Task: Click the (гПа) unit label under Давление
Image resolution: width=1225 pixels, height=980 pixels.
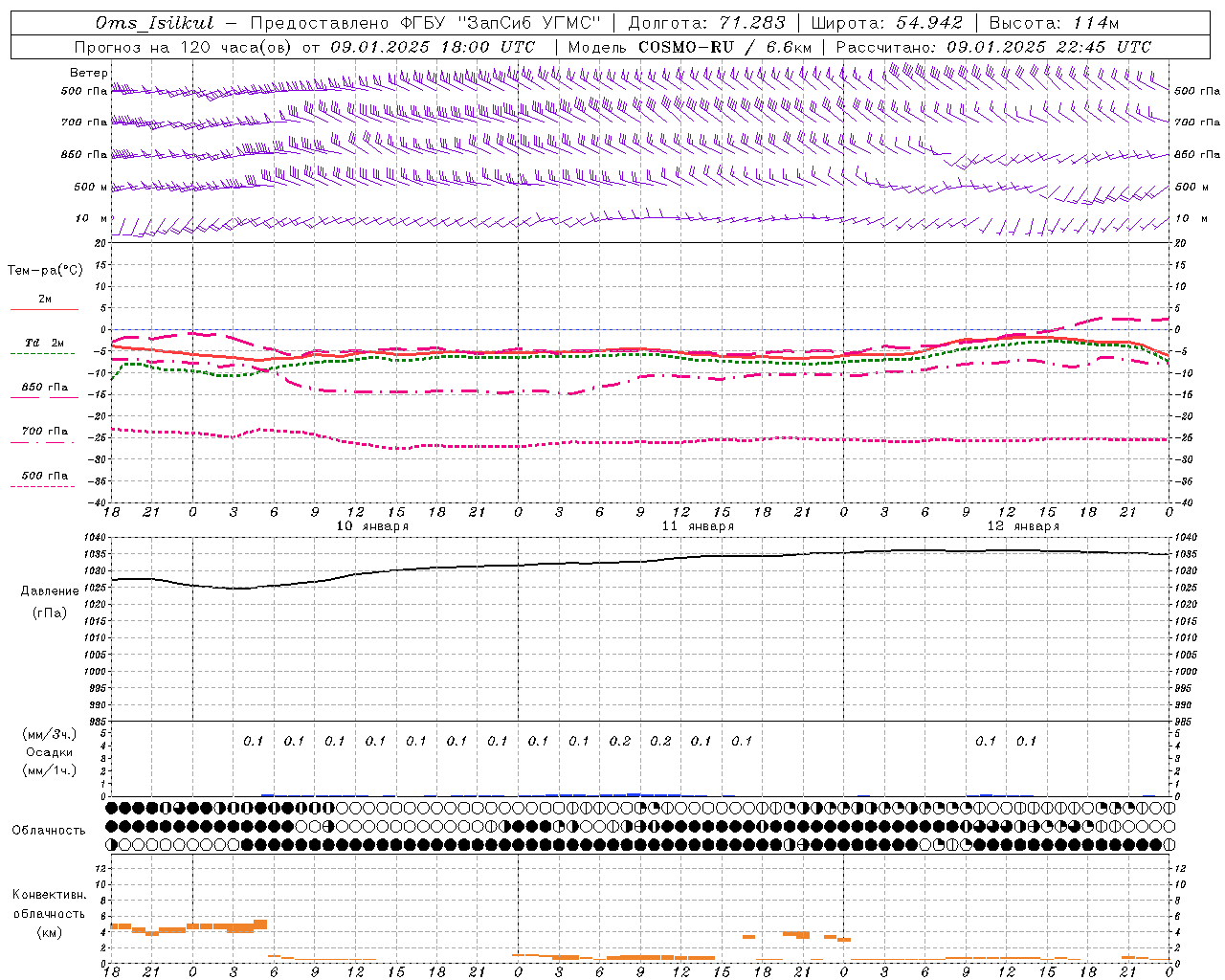Action: 50,612
